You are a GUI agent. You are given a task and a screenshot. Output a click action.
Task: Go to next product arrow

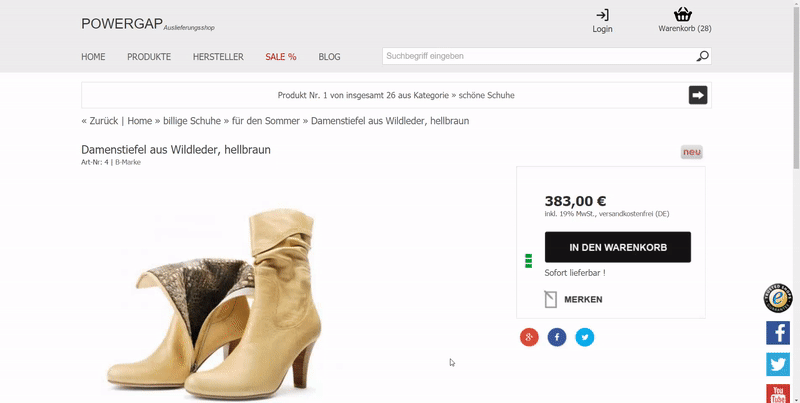(698, 95)
